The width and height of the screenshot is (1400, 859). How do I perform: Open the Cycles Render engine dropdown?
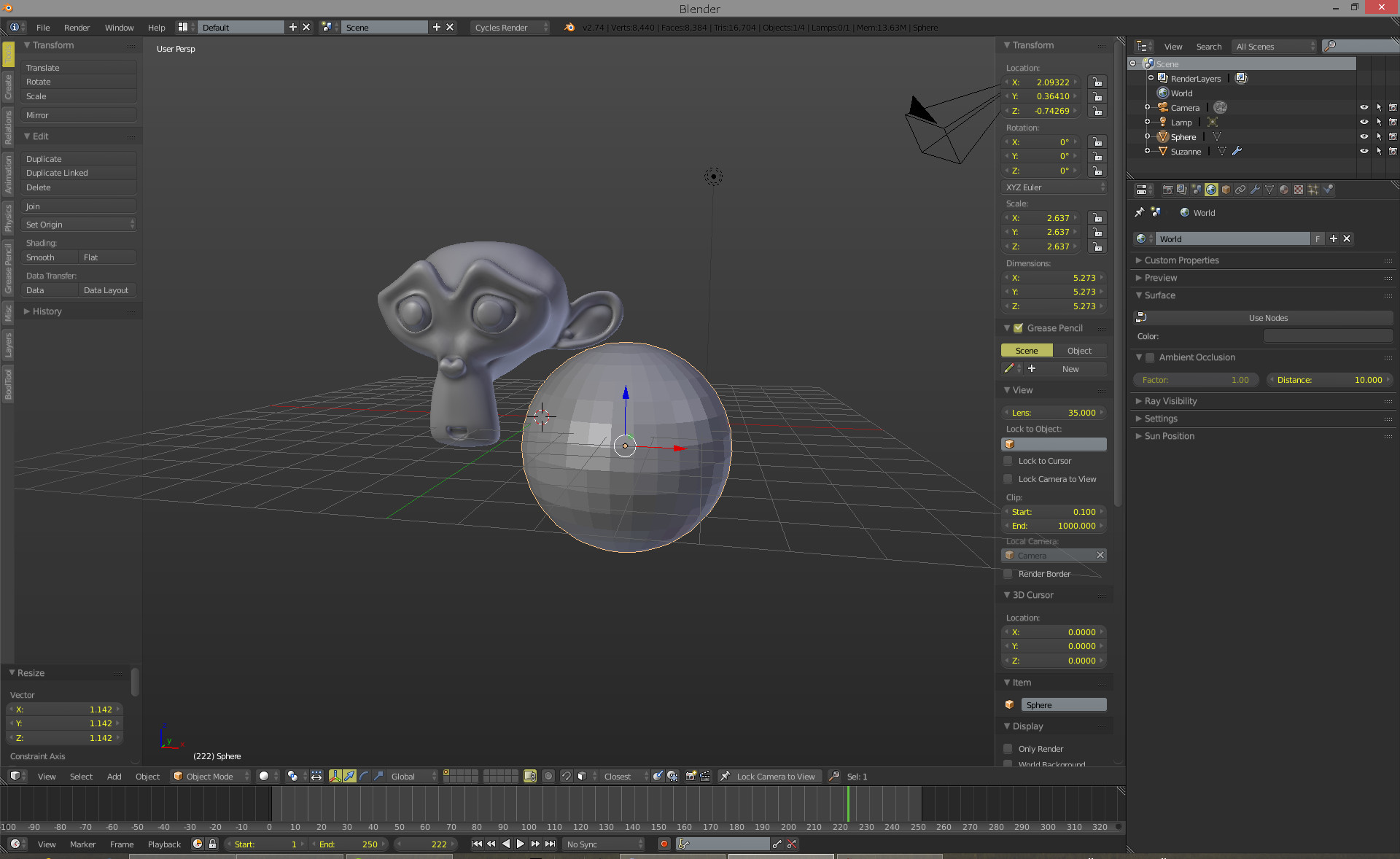pyautogui.click(x=510, y=27)
